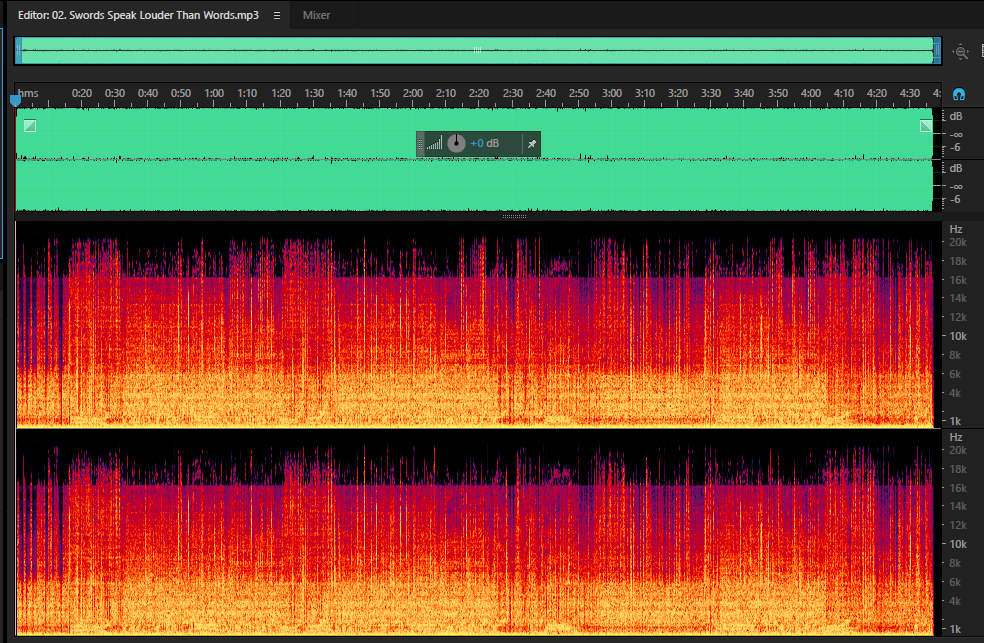This screenshot has height=643, width=984.
Task: Click the lower spectrogram Hz label
Action: point(956,437)
